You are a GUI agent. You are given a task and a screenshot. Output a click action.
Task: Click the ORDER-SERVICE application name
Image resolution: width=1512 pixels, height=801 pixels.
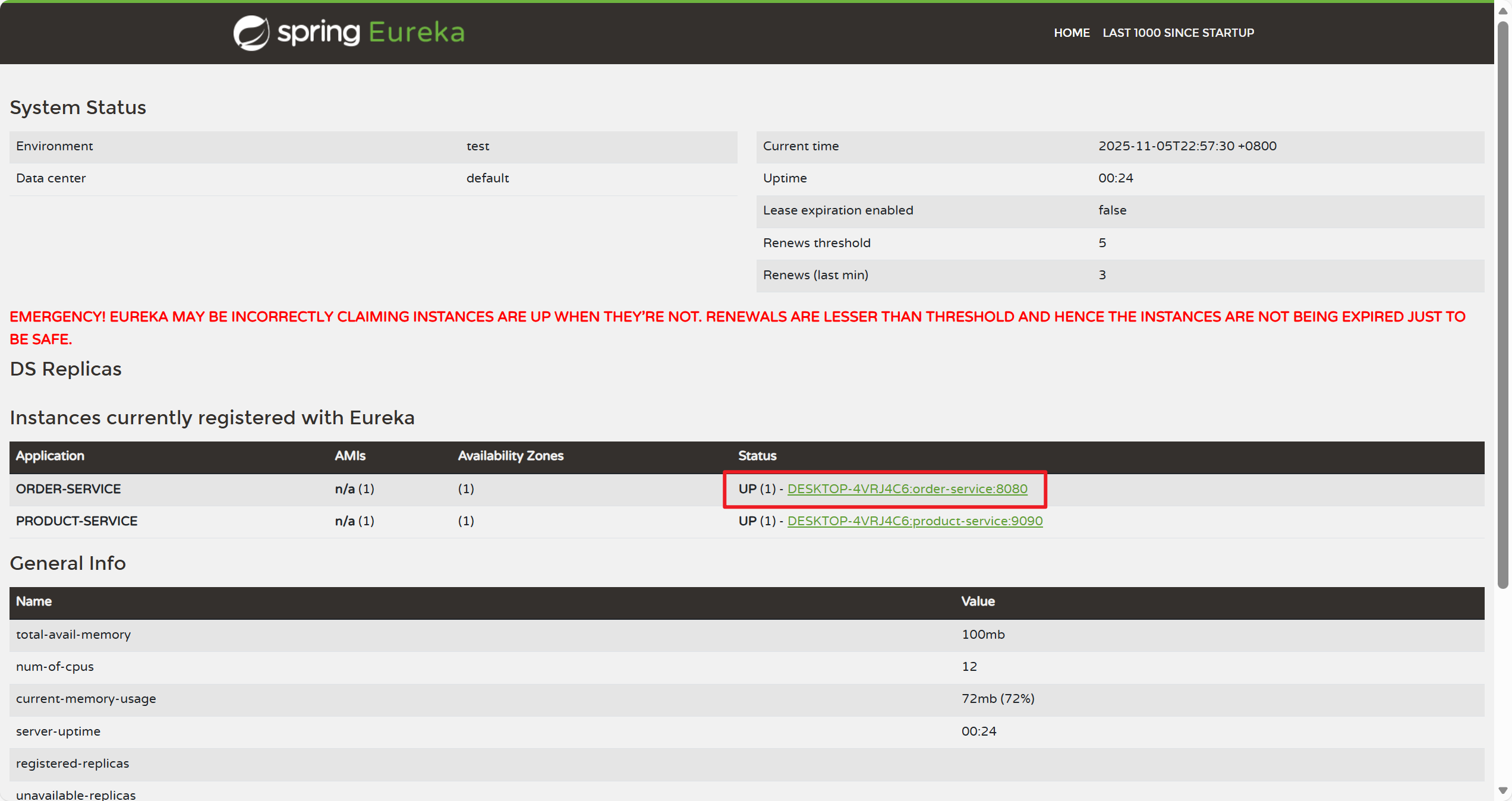(68, 488)
